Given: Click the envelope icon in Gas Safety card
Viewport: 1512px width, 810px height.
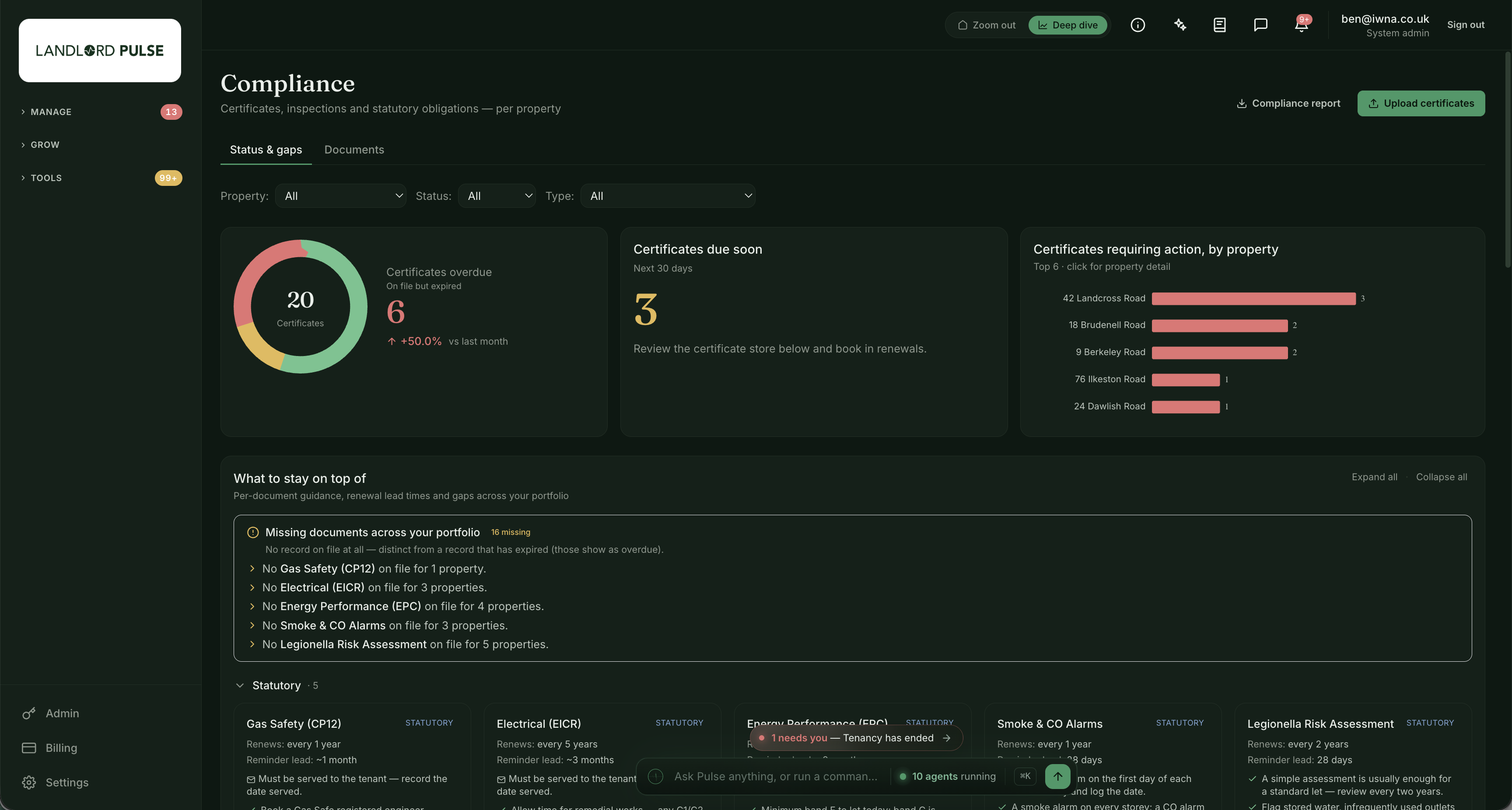Looking at the screenshot, I should click(x=251, y=779).
